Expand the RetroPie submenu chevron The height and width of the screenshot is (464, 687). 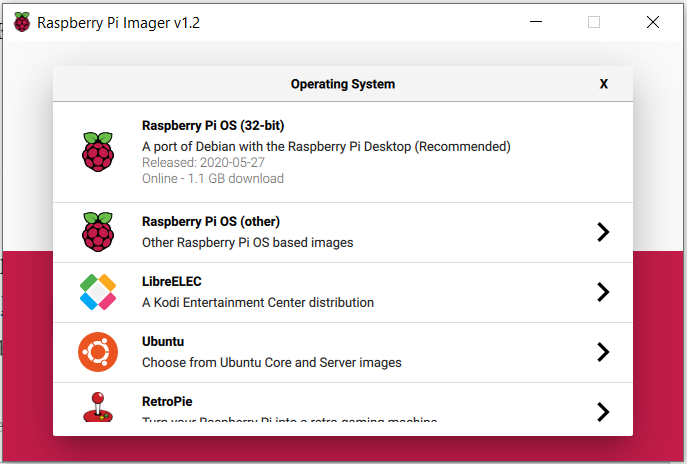603,411
